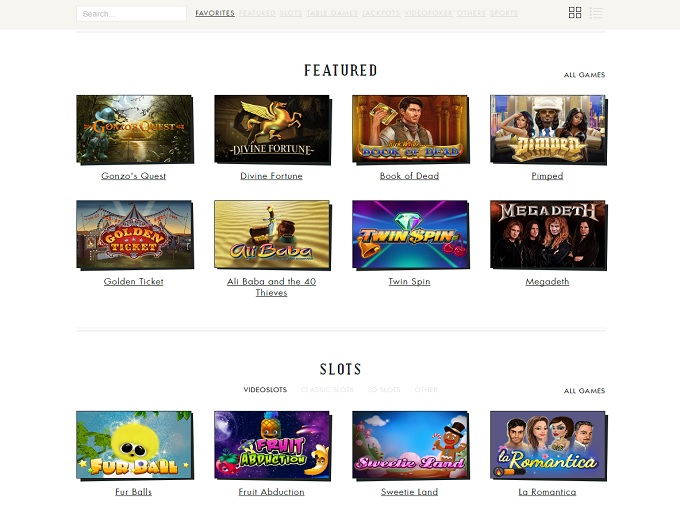Launch Fruit Abduction slot thumbnail
680x511 pixels.
272,445
